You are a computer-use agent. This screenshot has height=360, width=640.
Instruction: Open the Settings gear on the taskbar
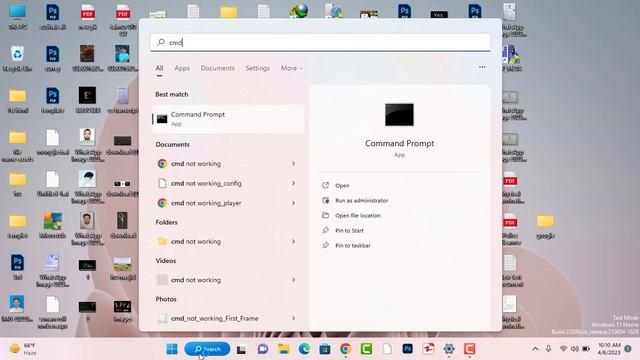449,349
